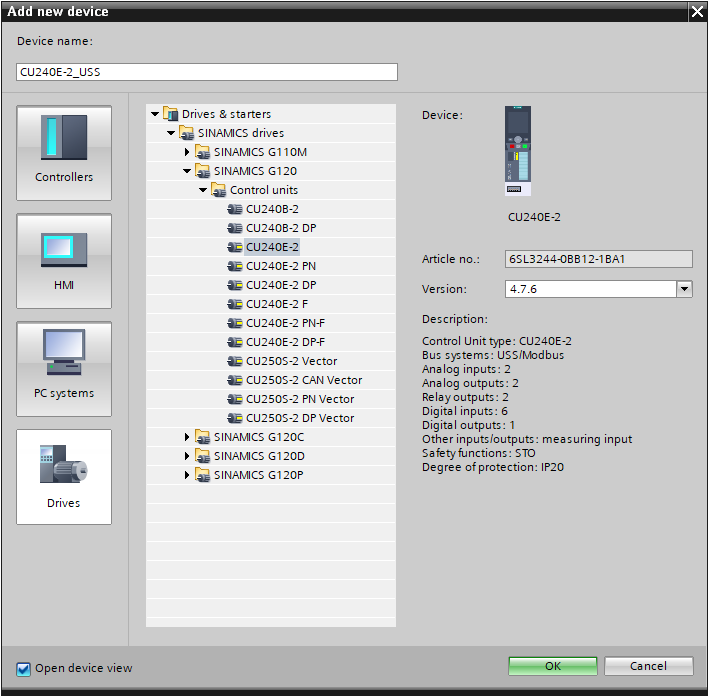
Task: Open the Version dropdown arrow
Action: (684, 289)
